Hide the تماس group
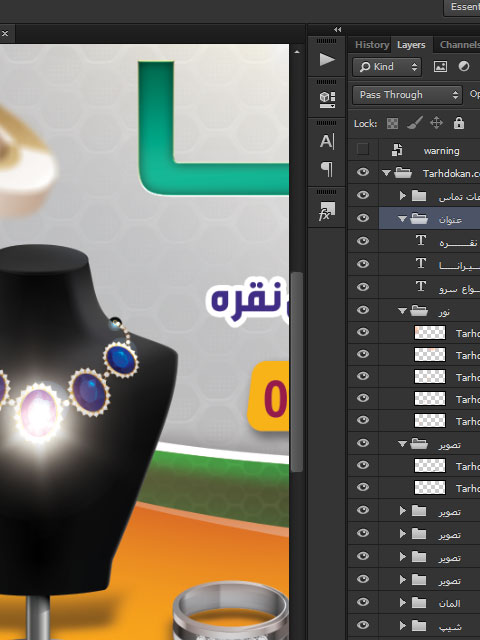This screenshot has height=640, width=480. click(x=363, y=195)
